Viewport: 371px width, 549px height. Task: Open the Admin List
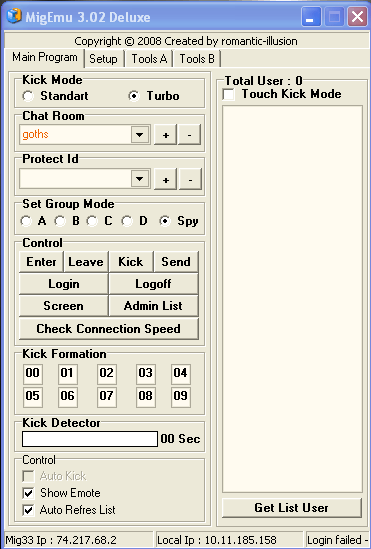click(153, 306)
